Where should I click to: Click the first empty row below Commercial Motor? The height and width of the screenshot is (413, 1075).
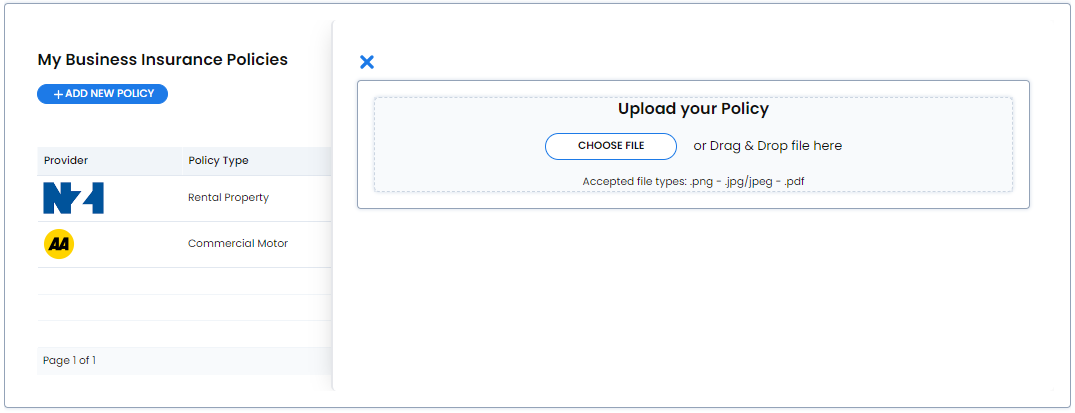click(185, 281)
